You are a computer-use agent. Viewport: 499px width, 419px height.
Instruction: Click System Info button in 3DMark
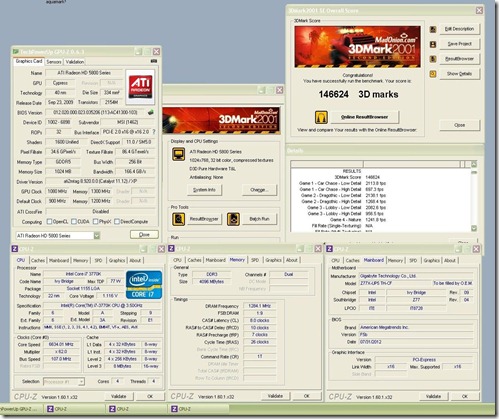[204, 190]
